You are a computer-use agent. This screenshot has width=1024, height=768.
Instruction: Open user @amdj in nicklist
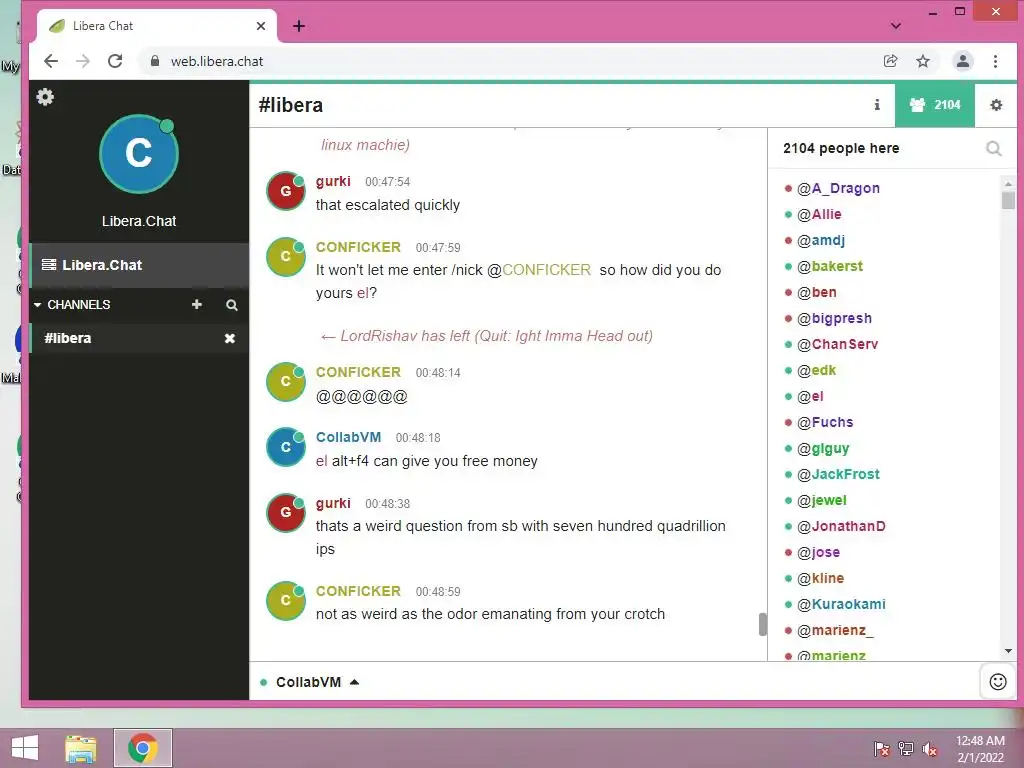[x=821, y=240]
